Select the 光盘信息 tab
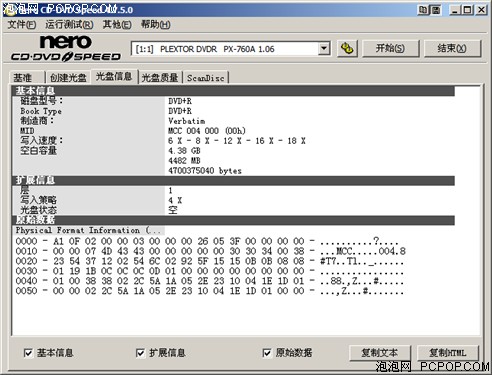The width and height of the screenshot is (492, 375). click(x=114, y=76)
